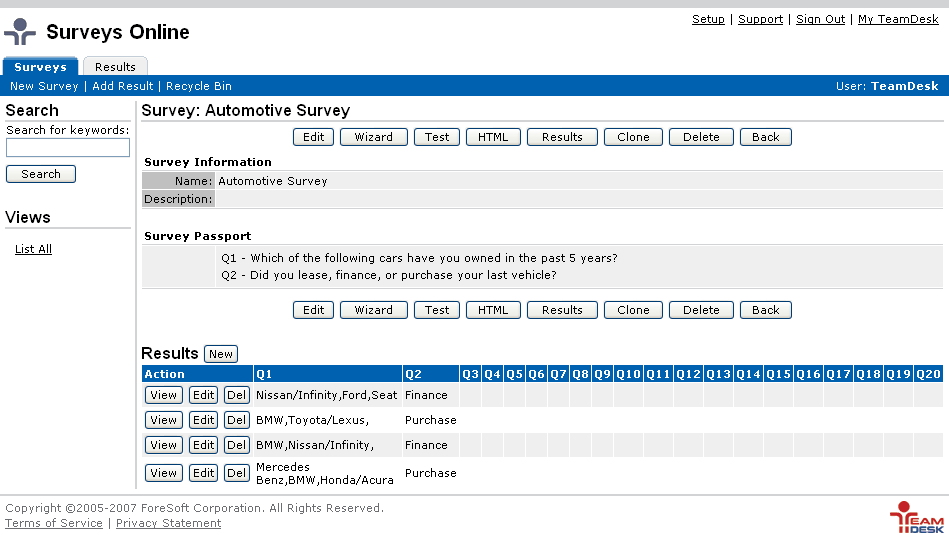Screen dimensions: 949x539
Task: Click the bottom Delete button
Action: click(x=701, y=310)
